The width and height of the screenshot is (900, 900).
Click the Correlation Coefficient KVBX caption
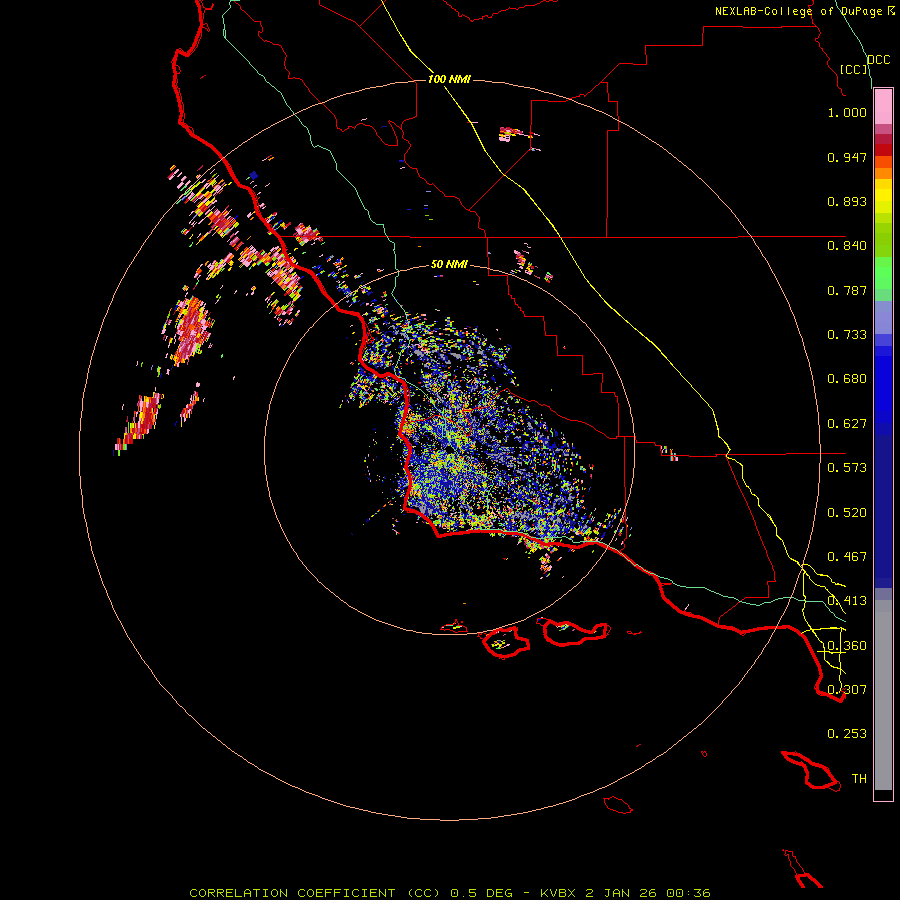(x=450, y=893)
